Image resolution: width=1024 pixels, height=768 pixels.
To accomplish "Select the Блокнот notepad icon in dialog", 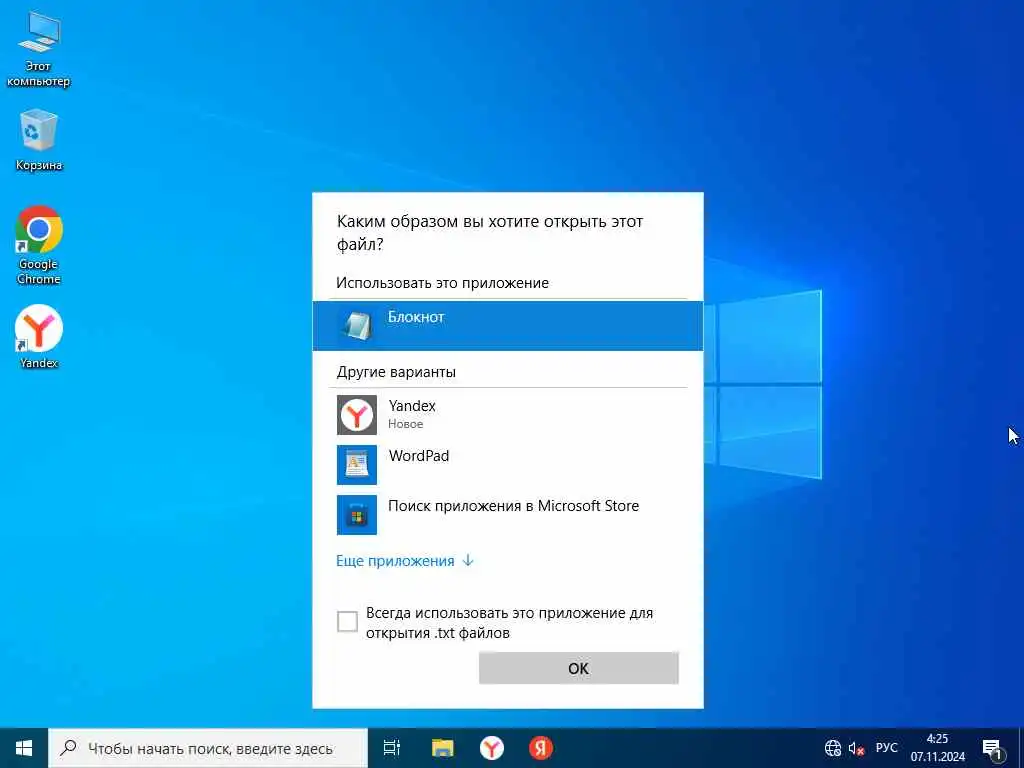I will coord(357,325).
